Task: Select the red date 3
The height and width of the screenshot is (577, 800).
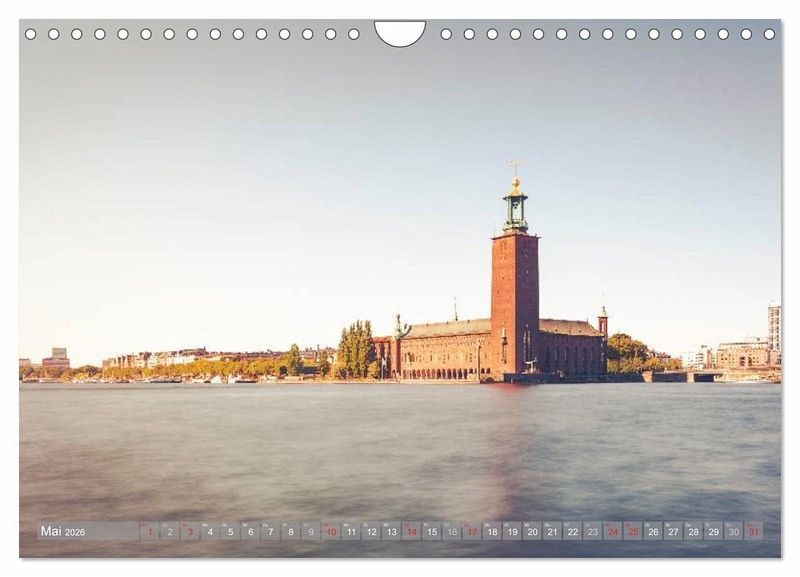Action: [x=189, y=532]
